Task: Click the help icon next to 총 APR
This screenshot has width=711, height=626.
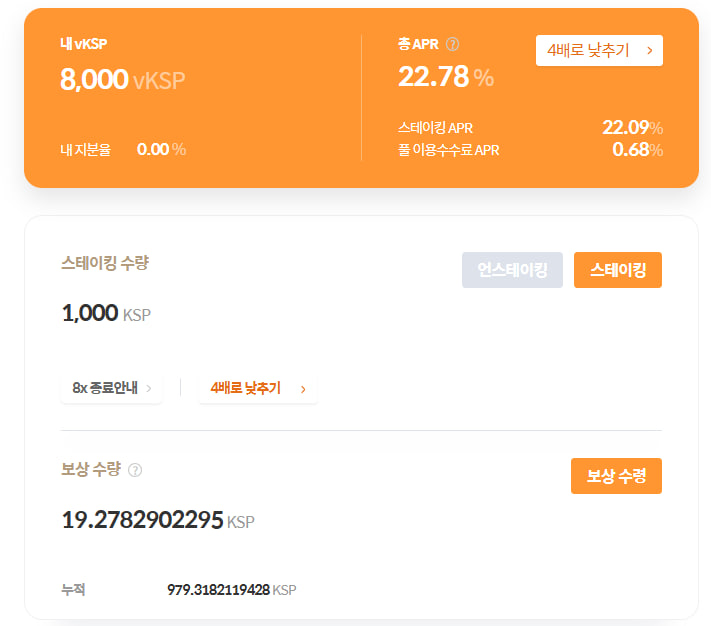Action: 452,44
